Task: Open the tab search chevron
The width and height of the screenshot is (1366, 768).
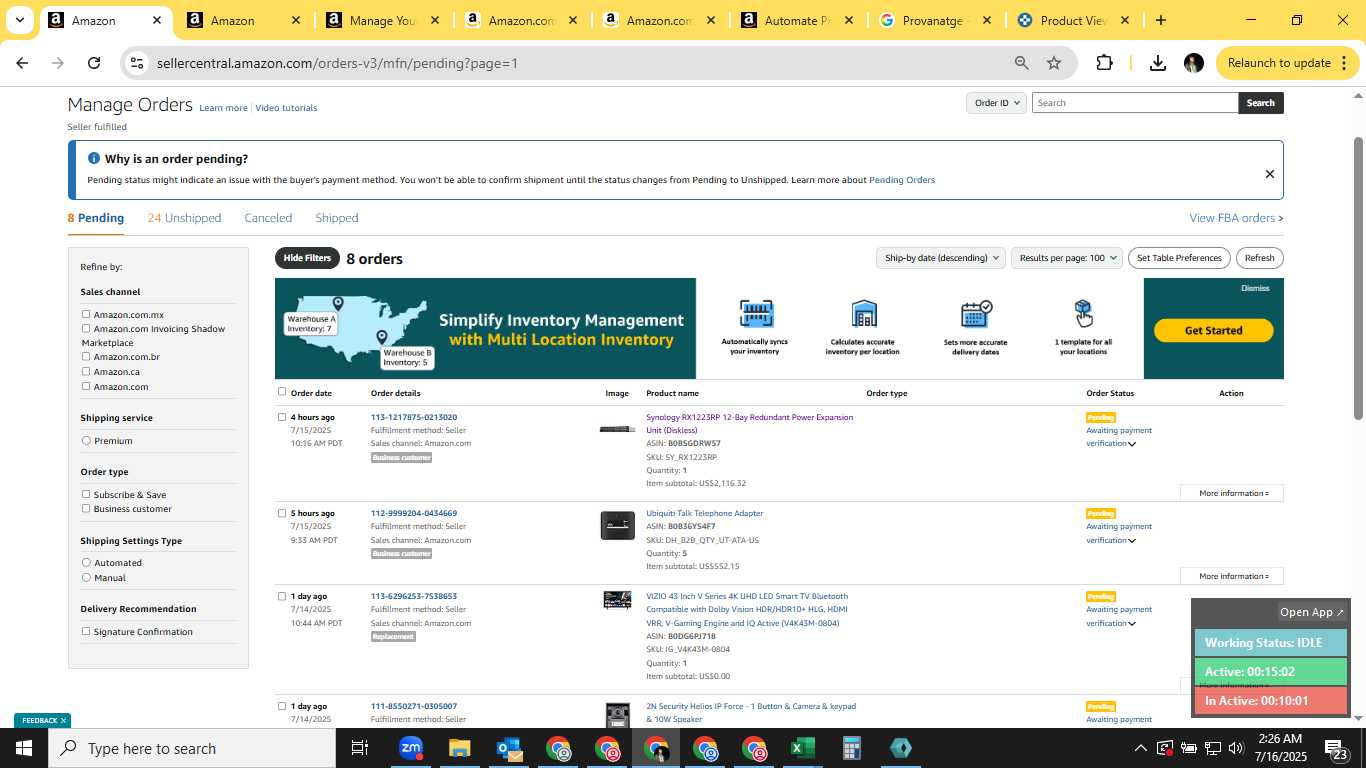Action: pyautogui.click(x=19, y=20)
